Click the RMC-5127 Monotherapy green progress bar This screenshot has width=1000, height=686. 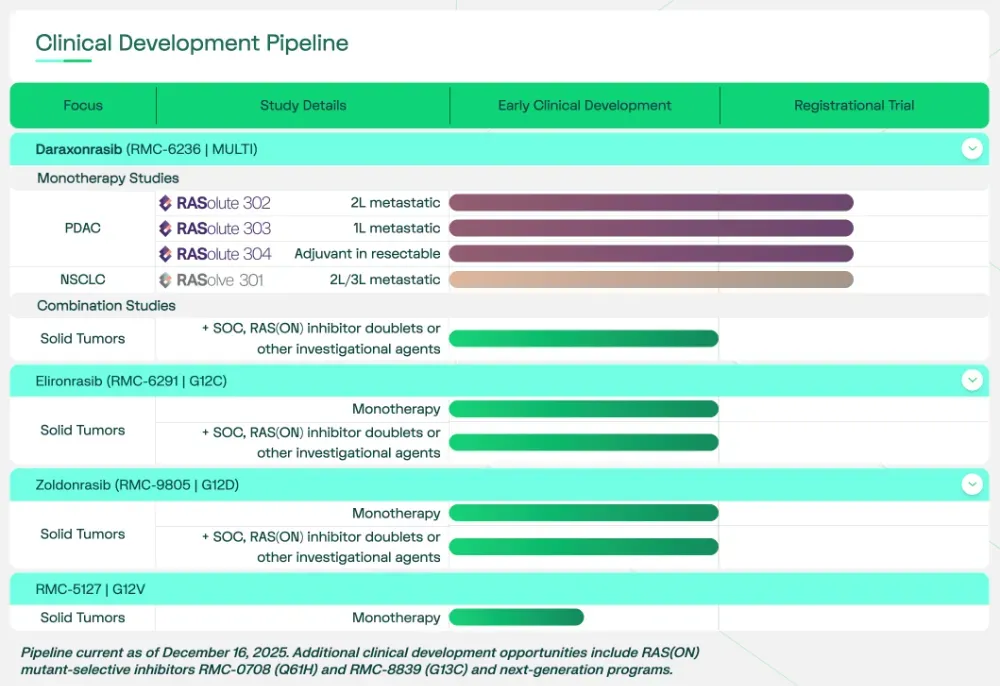click(x=516, y=618)
